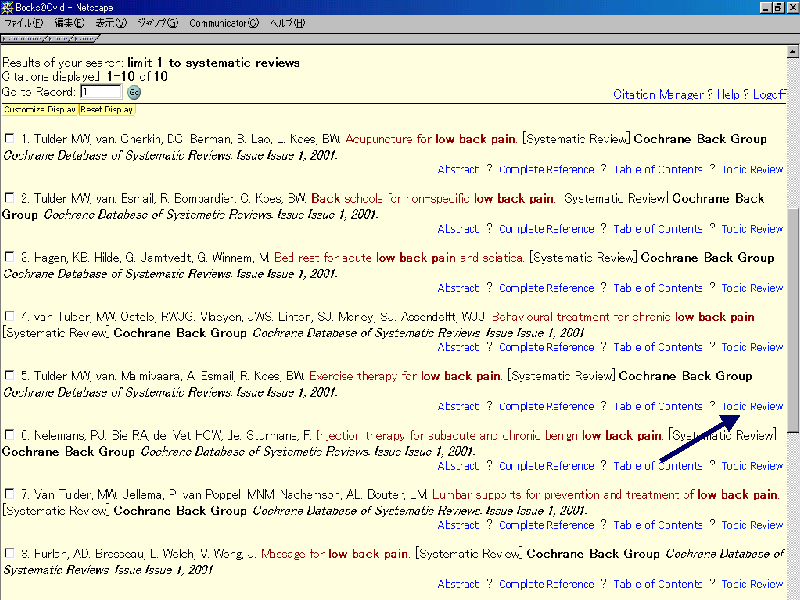
Task: Open Table of Contents for citation 7
Action: (657, 525)
